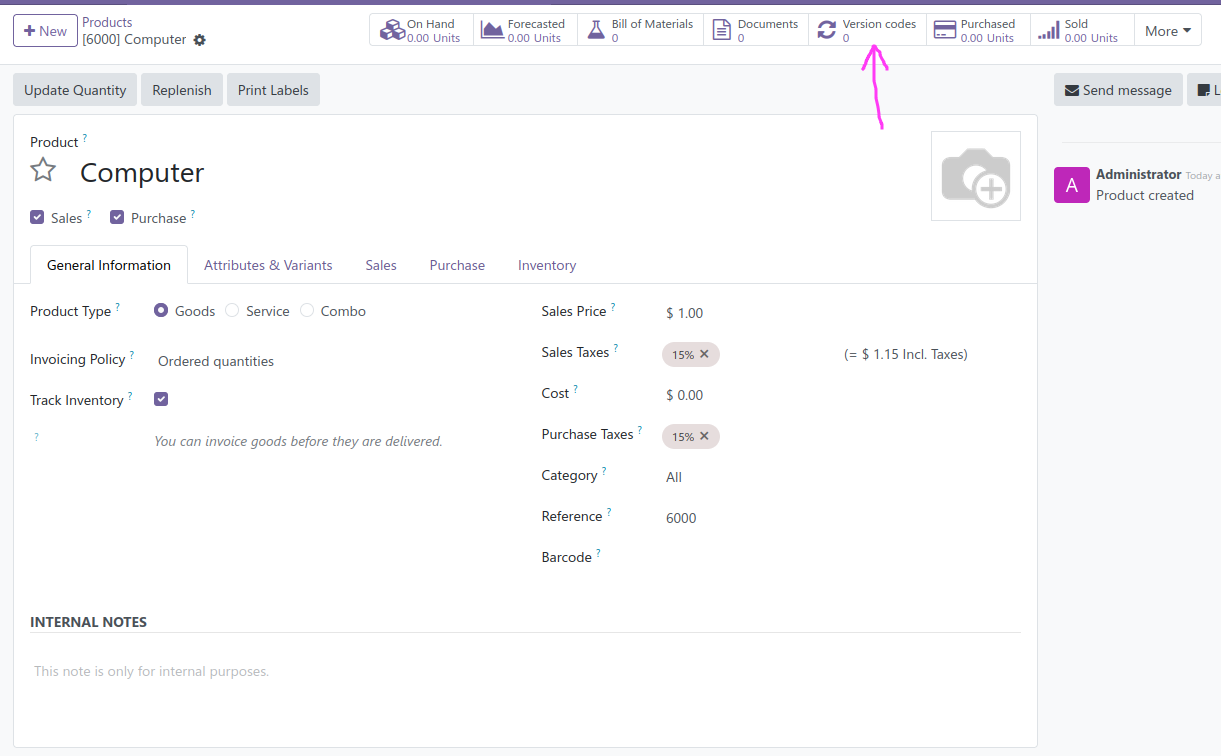Image resolution: width=1221 pixels, height=756 pixels.
Task: Uncheck the Sales checkbox
Action: pyautogui.click(x=37, y=217)
